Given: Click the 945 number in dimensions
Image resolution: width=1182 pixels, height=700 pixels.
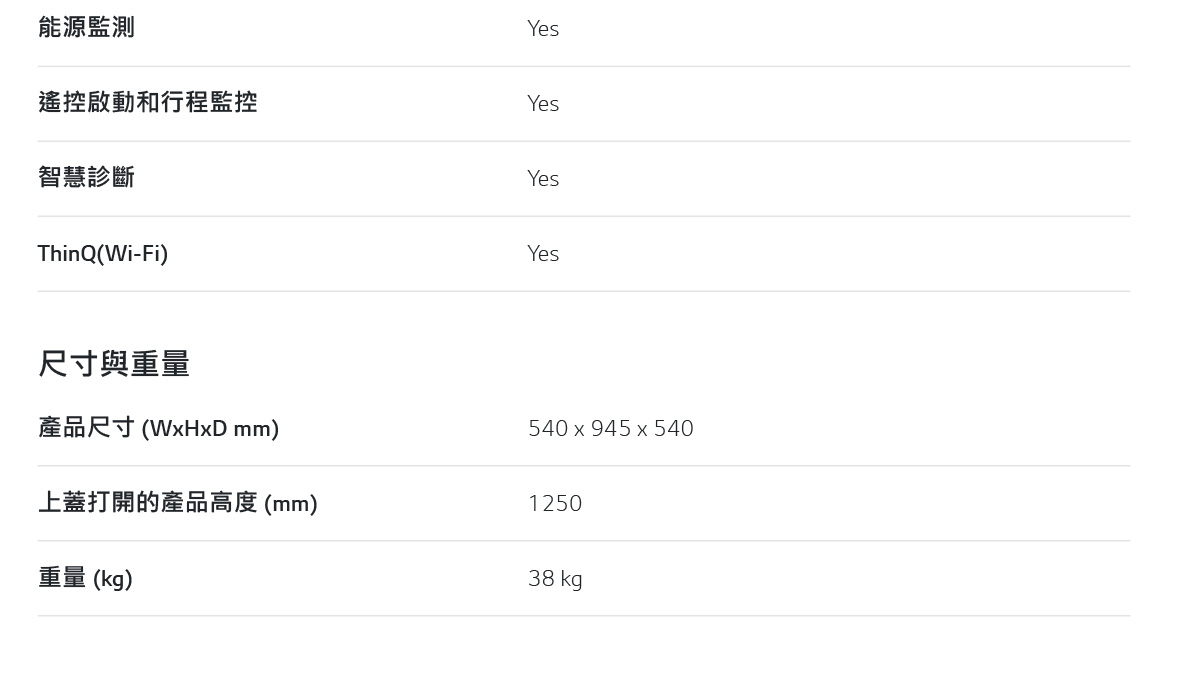Looking at the screenshot, I should 611,428.
